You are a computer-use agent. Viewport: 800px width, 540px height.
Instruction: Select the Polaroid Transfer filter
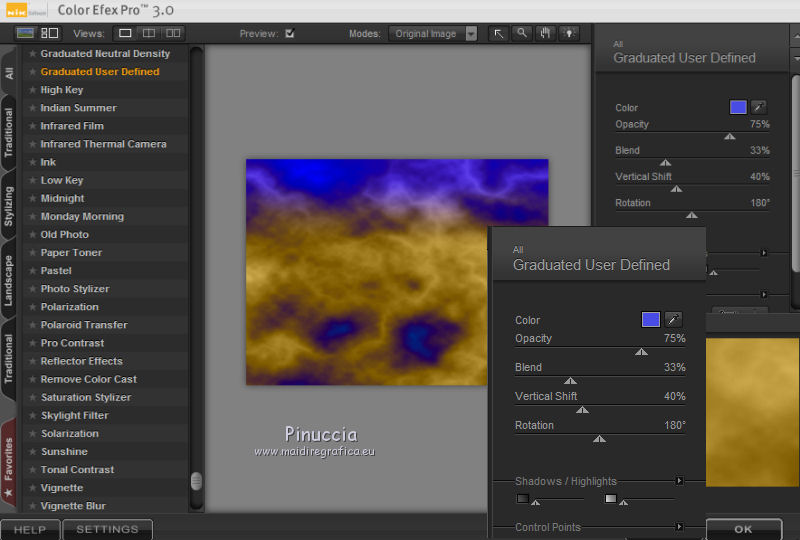coord(84,325)
